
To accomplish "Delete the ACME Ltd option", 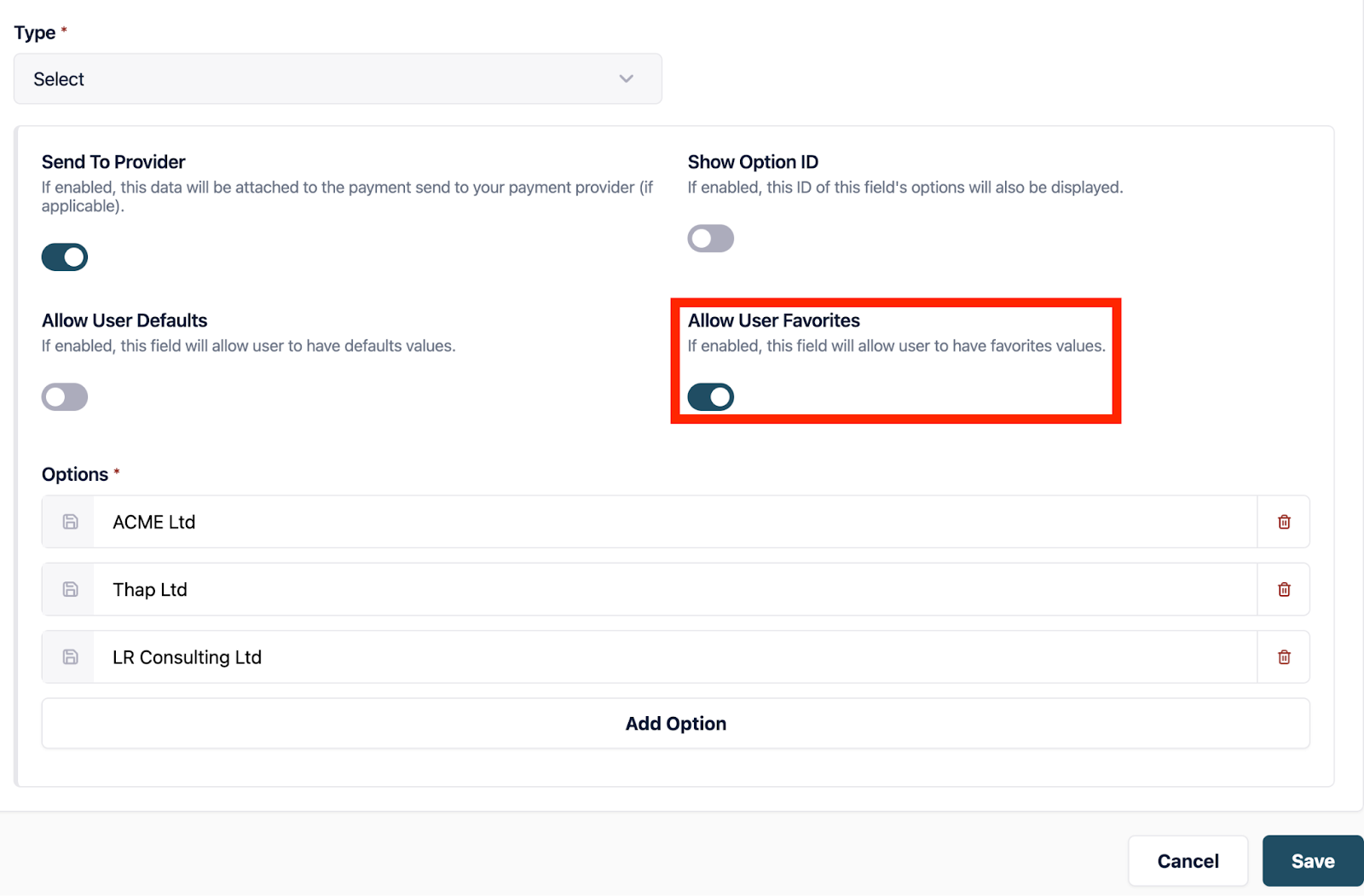I will click(1284, 522).
